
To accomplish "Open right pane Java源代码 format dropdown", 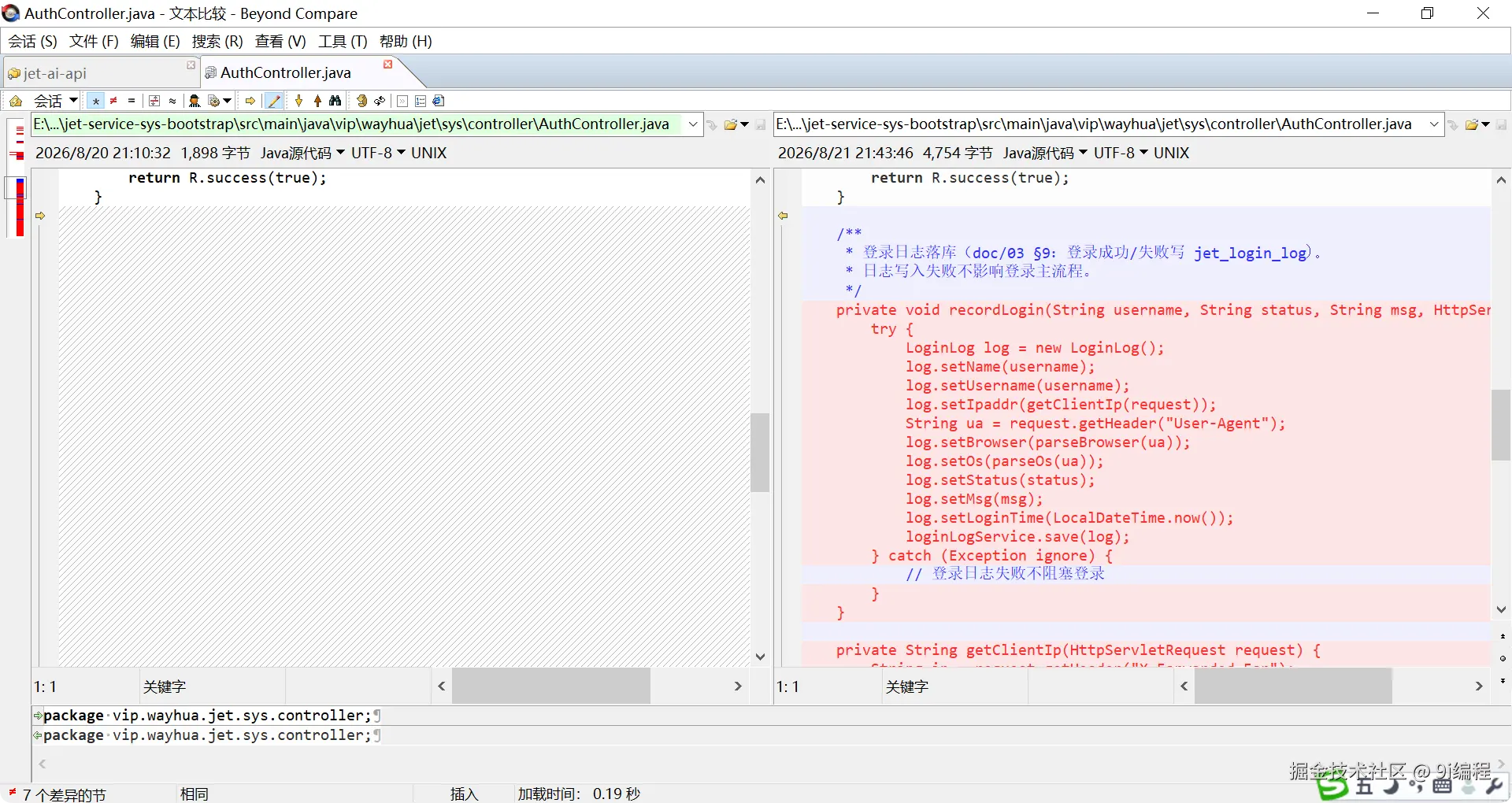I will (1045, 153).
